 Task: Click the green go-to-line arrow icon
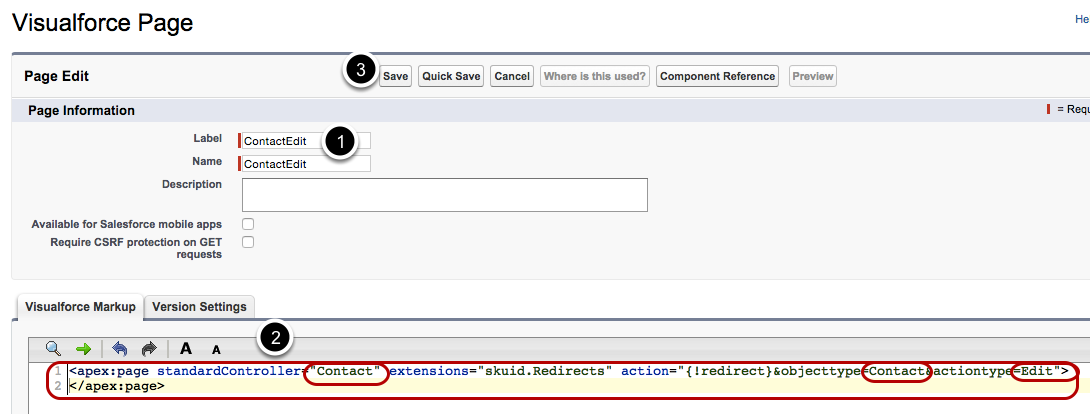(x=83, y=348)
